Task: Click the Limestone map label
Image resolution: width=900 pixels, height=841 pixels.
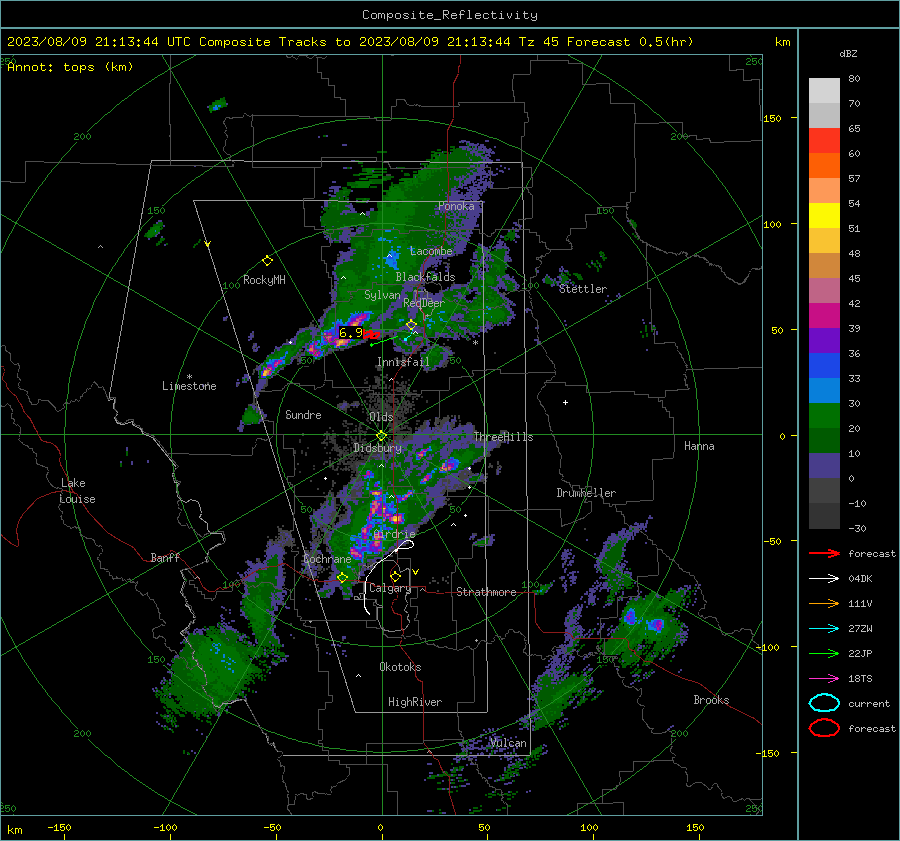Action: click(189, 386)
